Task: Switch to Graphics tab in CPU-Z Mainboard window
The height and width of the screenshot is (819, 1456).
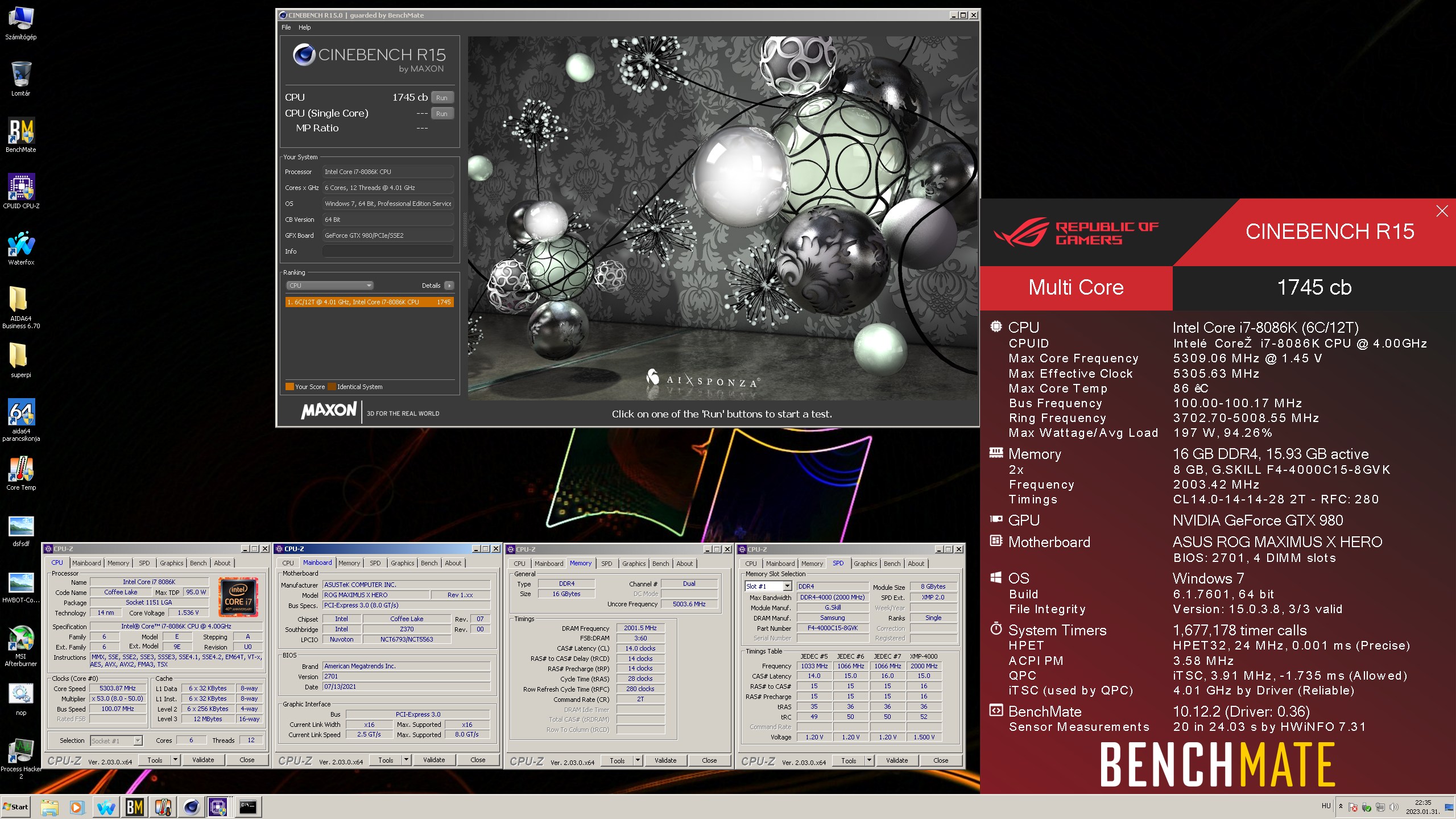Action: tap(402, 563)
